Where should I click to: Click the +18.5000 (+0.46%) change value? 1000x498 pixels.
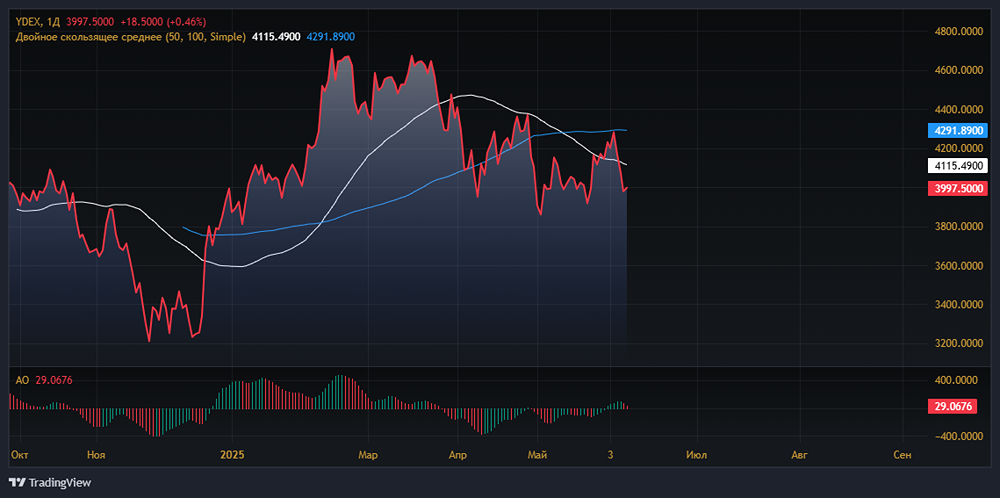pos(163,22)
